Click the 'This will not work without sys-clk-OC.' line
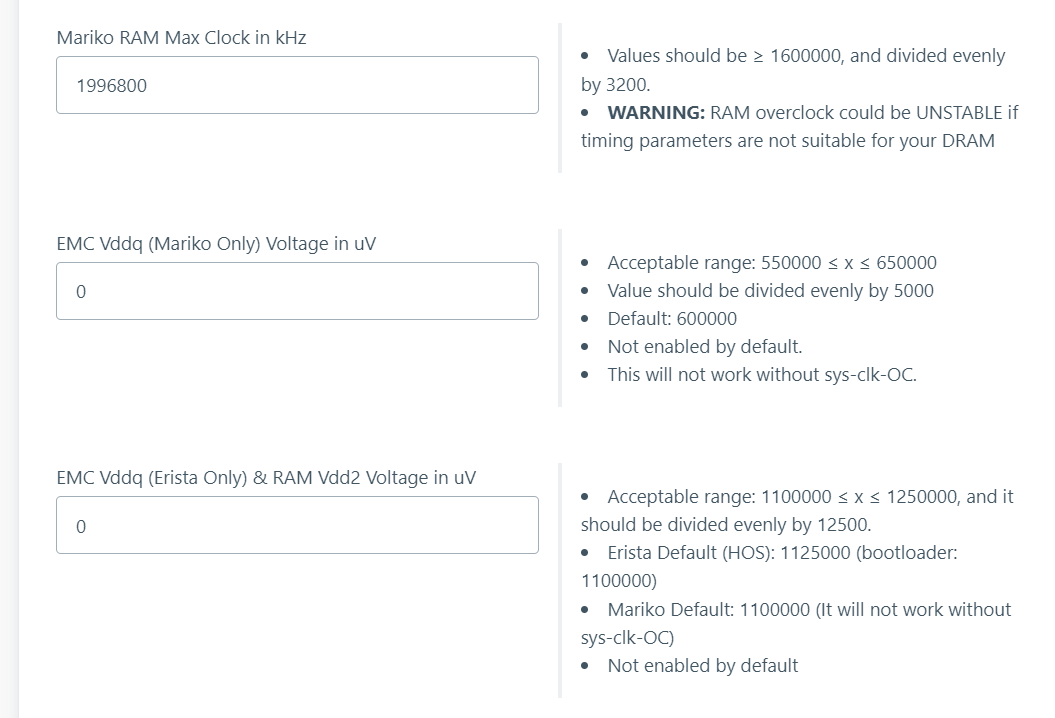Image resolution: width=1055 pixels, height=718 pixels. 762,375
